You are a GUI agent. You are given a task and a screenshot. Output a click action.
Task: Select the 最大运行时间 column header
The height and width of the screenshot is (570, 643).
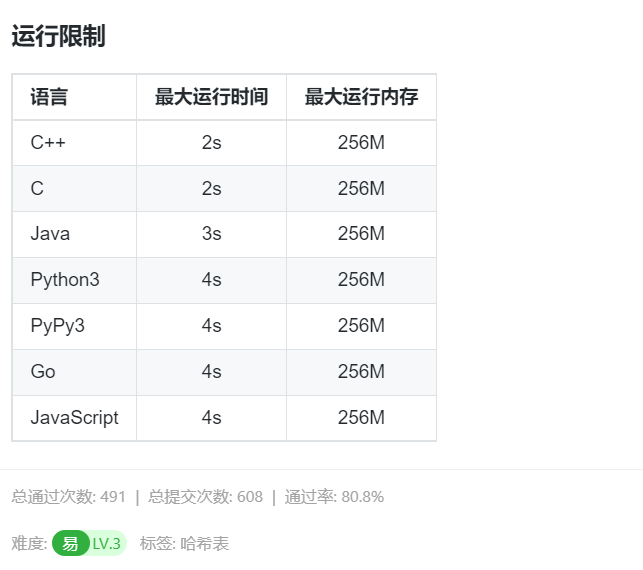(211, 97)
